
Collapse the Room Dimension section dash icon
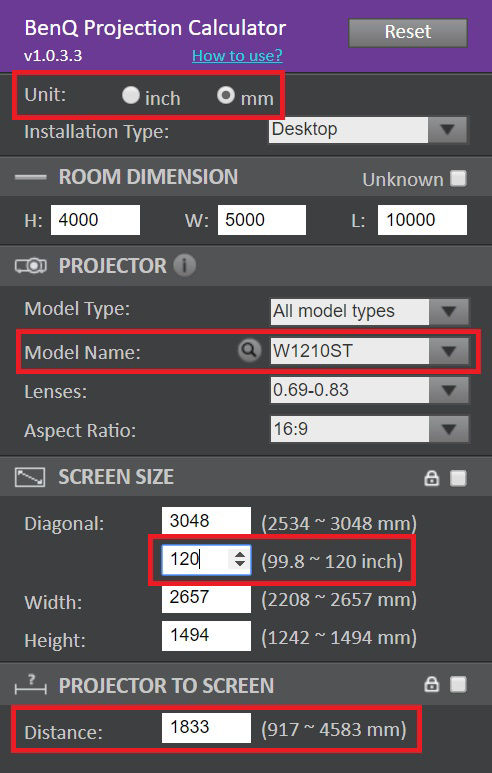click(x=31, y=177)
